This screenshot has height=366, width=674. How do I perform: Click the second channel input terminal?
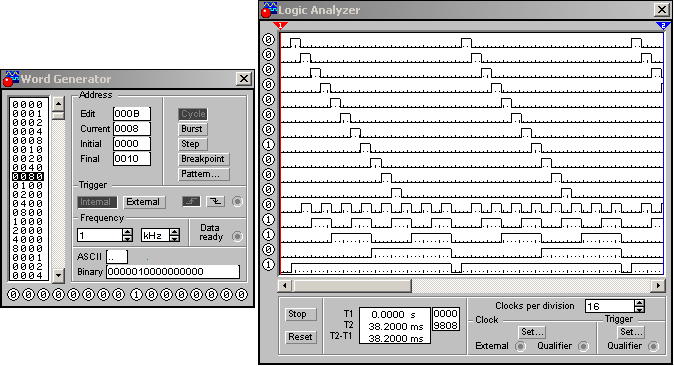point(268,55)
